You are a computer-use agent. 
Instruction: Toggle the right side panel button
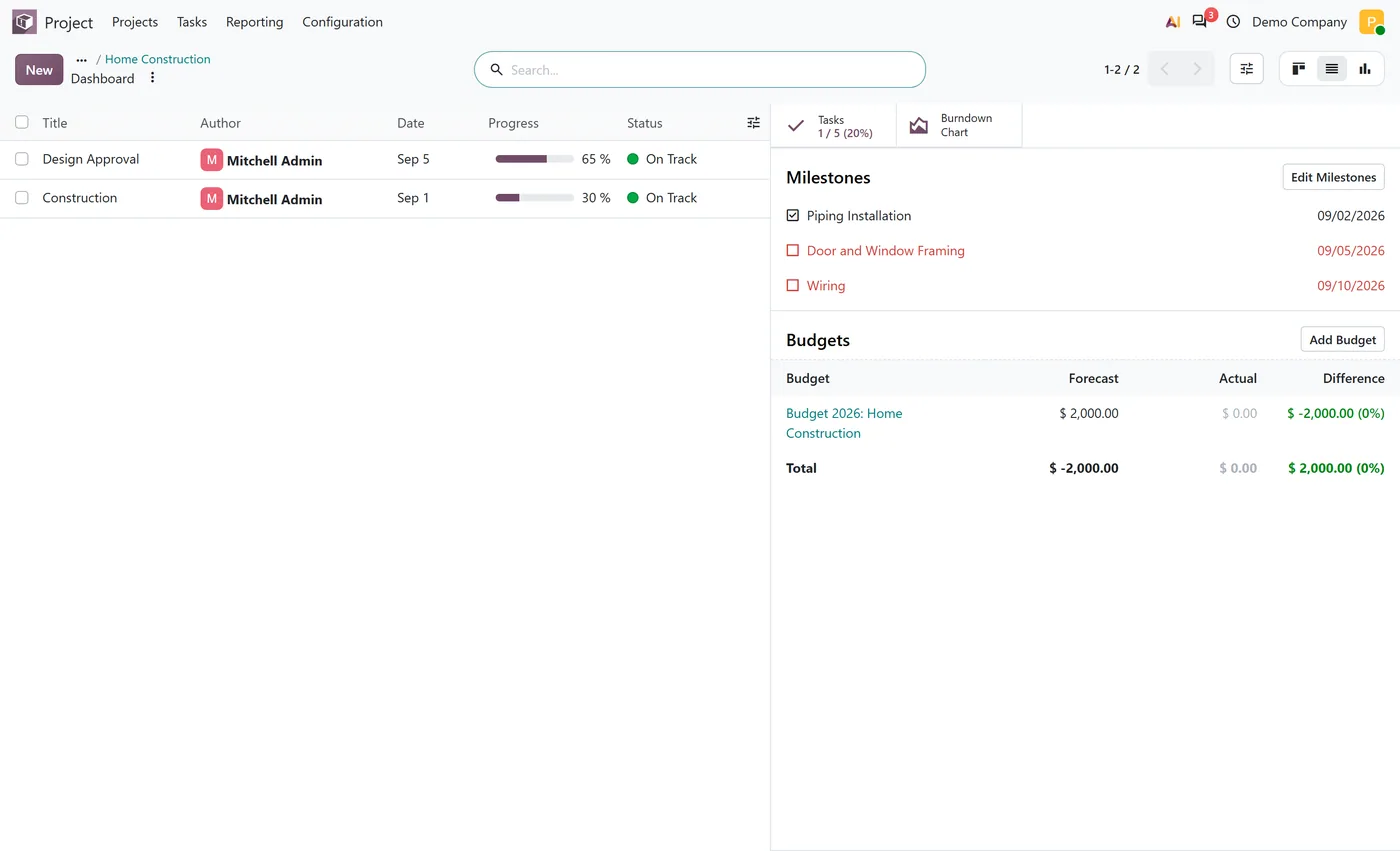1247,69
